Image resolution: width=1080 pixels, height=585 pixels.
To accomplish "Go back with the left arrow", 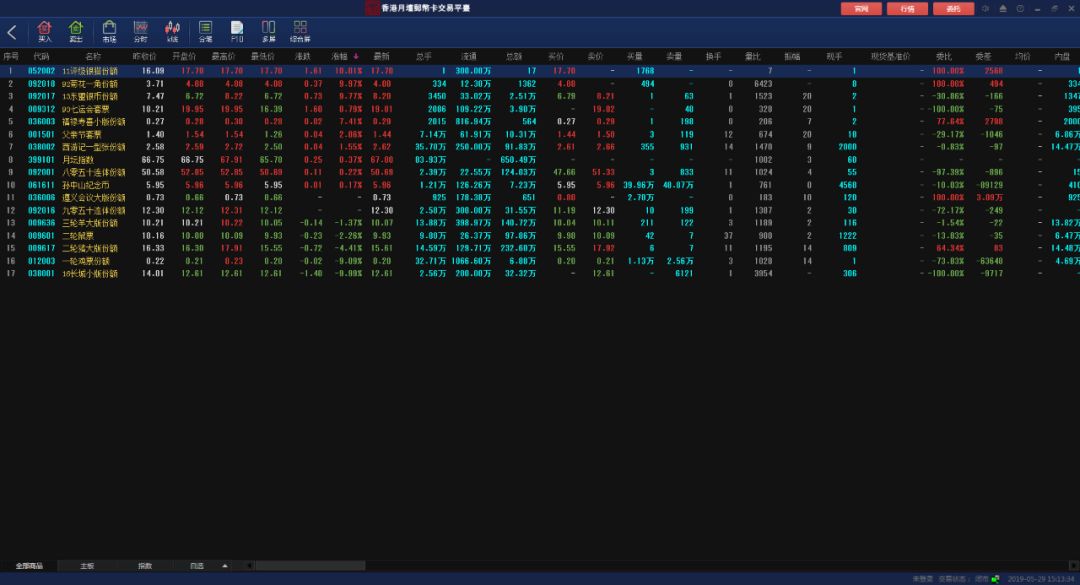I will pyautogui.click(x=12, y=32).
